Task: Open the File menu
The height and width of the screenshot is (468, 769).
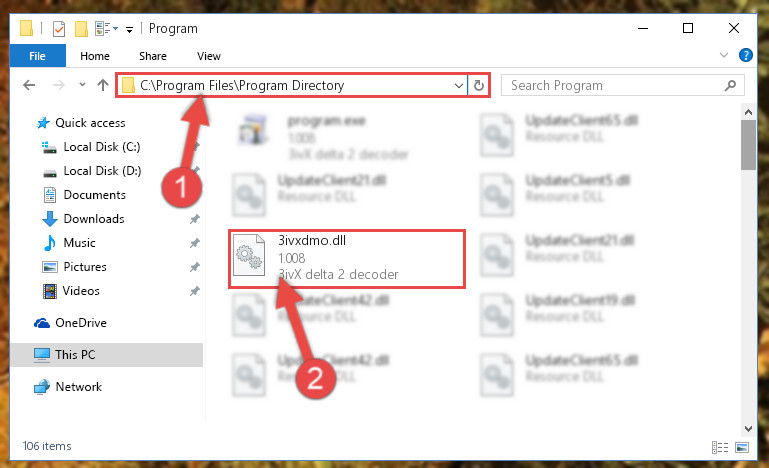Action: coord(37,56)
